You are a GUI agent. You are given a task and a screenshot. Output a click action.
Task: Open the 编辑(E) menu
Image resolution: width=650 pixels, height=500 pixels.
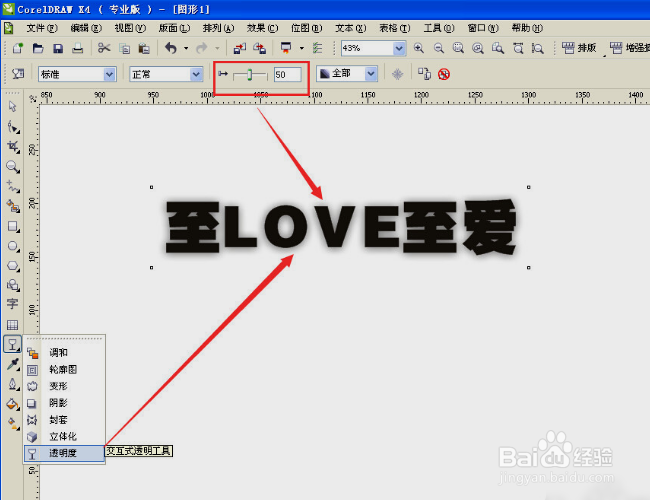click(86, 28)
